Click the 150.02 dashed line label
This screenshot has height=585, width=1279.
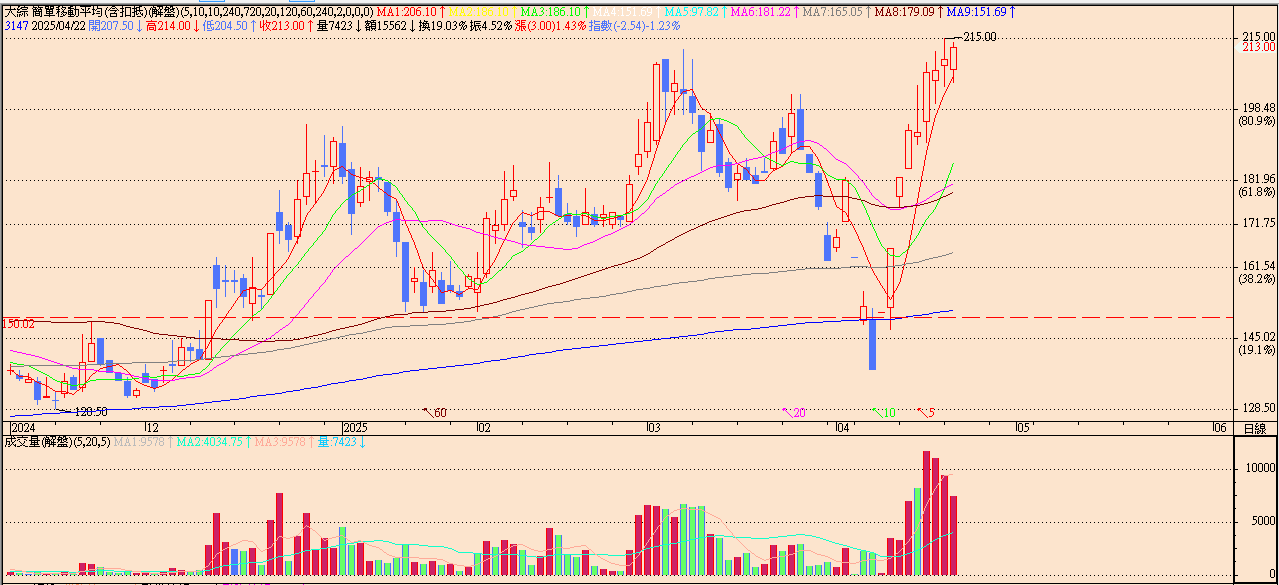[18, 324]
